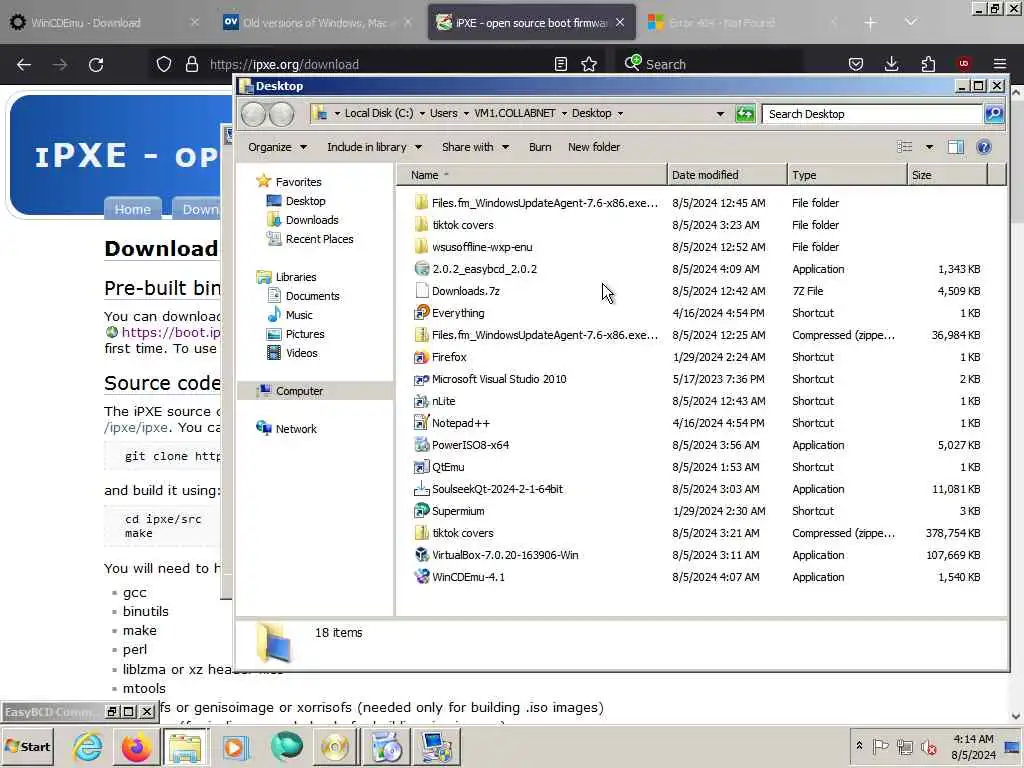The height and width of the screenshot is (768, 1024).
Task: Click the shield tracking protection icon
Action: (164, 64)
